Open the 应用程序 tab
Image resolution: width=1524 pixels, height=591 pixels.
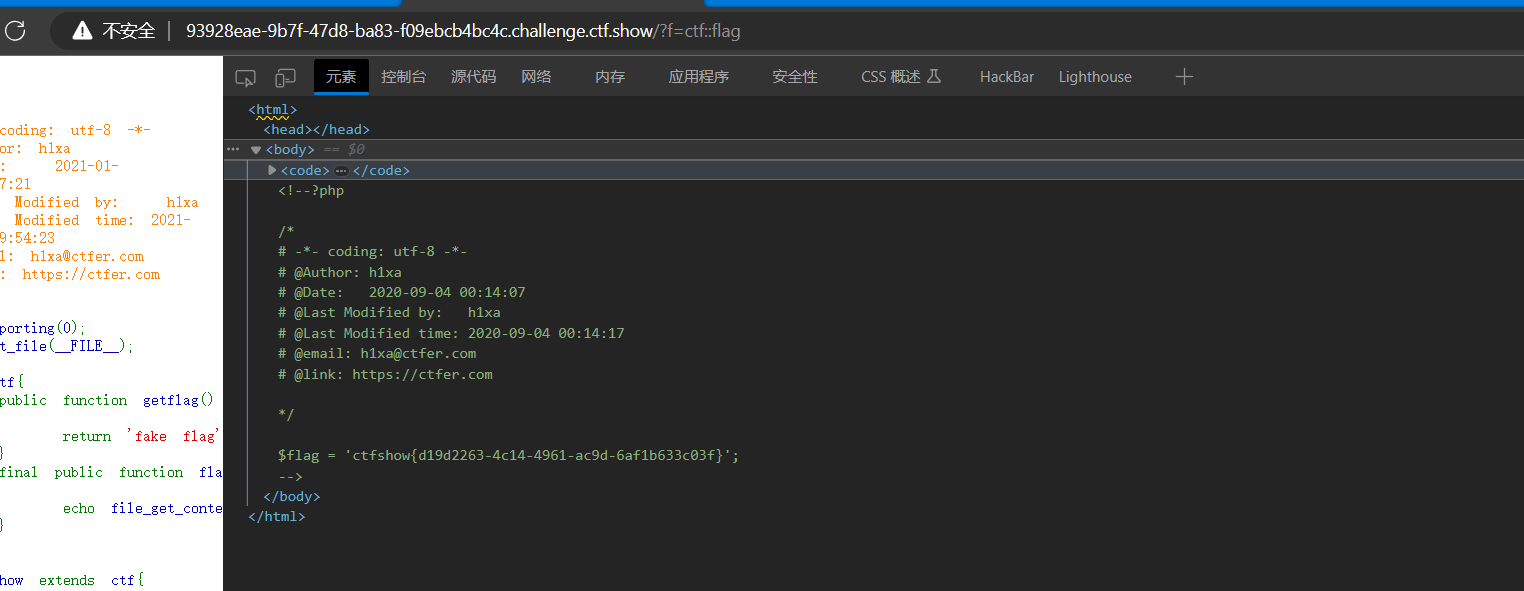pyautogui.click(x=699, y=77)
